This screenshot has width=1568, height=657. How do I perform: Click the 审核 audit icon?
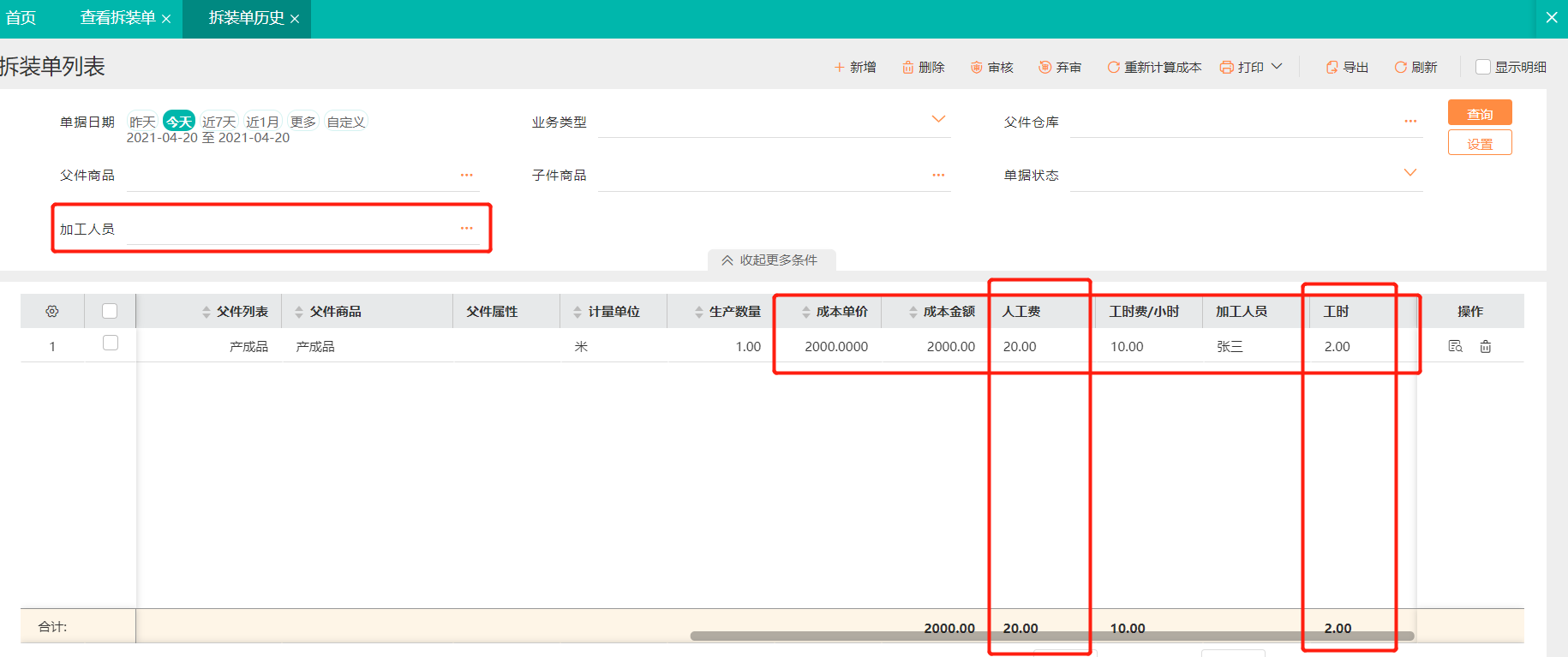976,67
